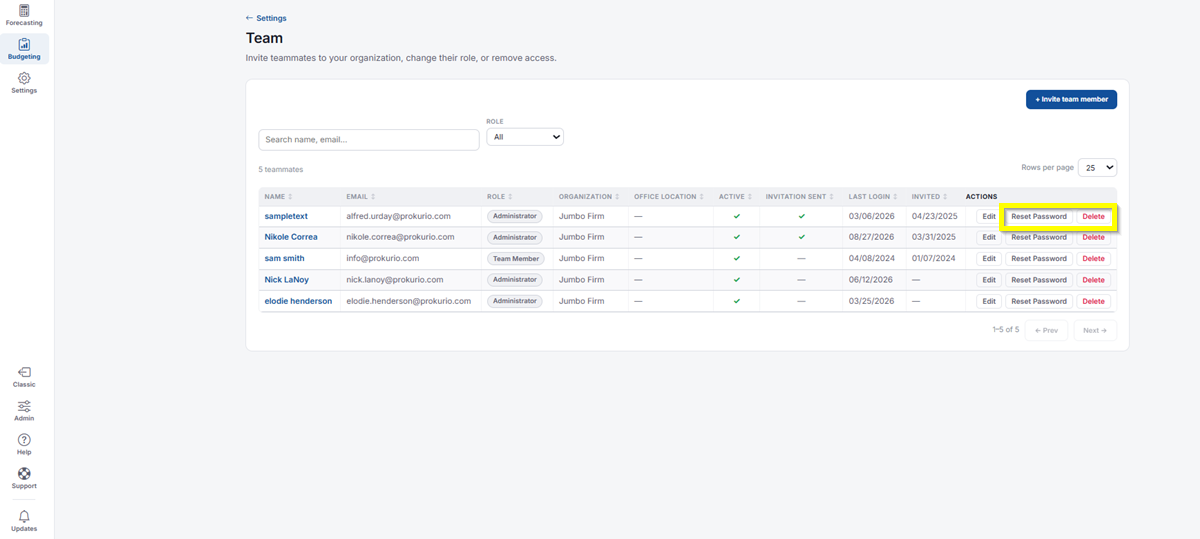Delete Nikole Correa teammate
Image resolution: width=1200 pixels, height=539 pixels.
1094,237
